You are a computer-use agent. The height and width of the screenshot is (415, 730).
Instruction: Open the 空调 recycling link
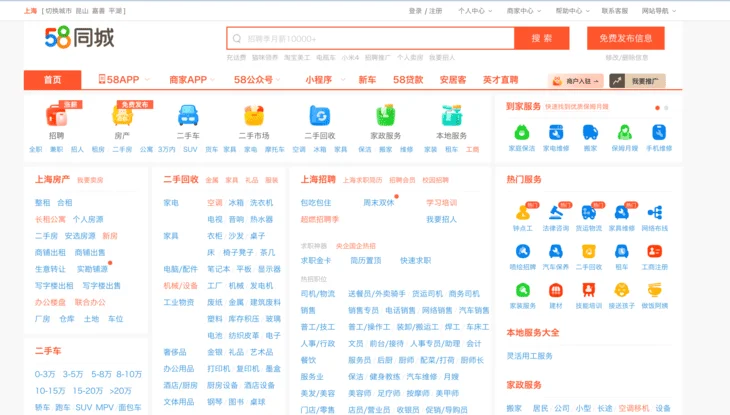pos(215,203)
